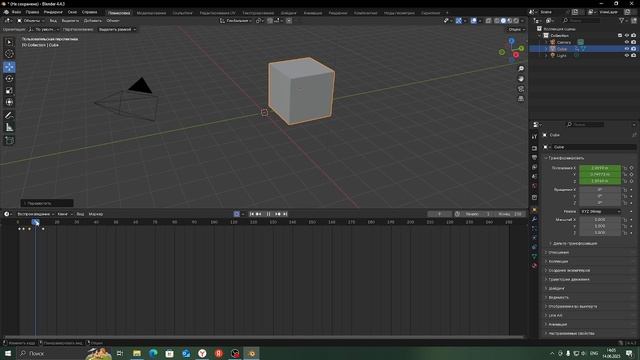This screenshot has width=640, height=360.
Task: Toggle auto keying button in timeline
Action: click(236, 214)
